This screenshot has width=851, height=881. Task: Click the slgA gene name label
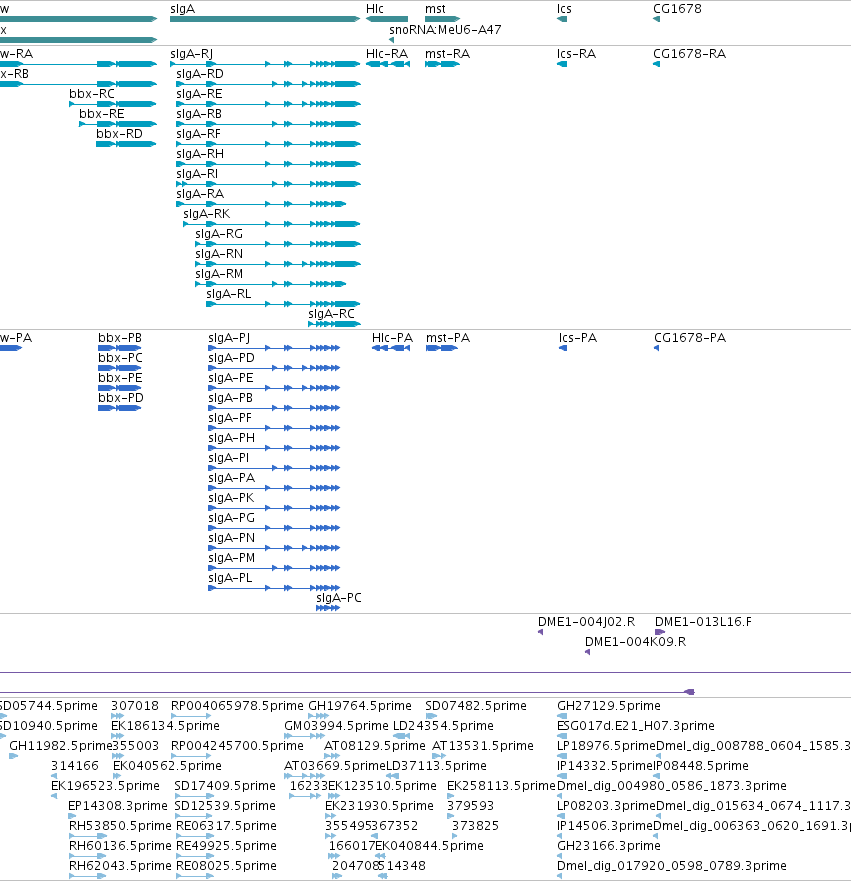[183, 10]
